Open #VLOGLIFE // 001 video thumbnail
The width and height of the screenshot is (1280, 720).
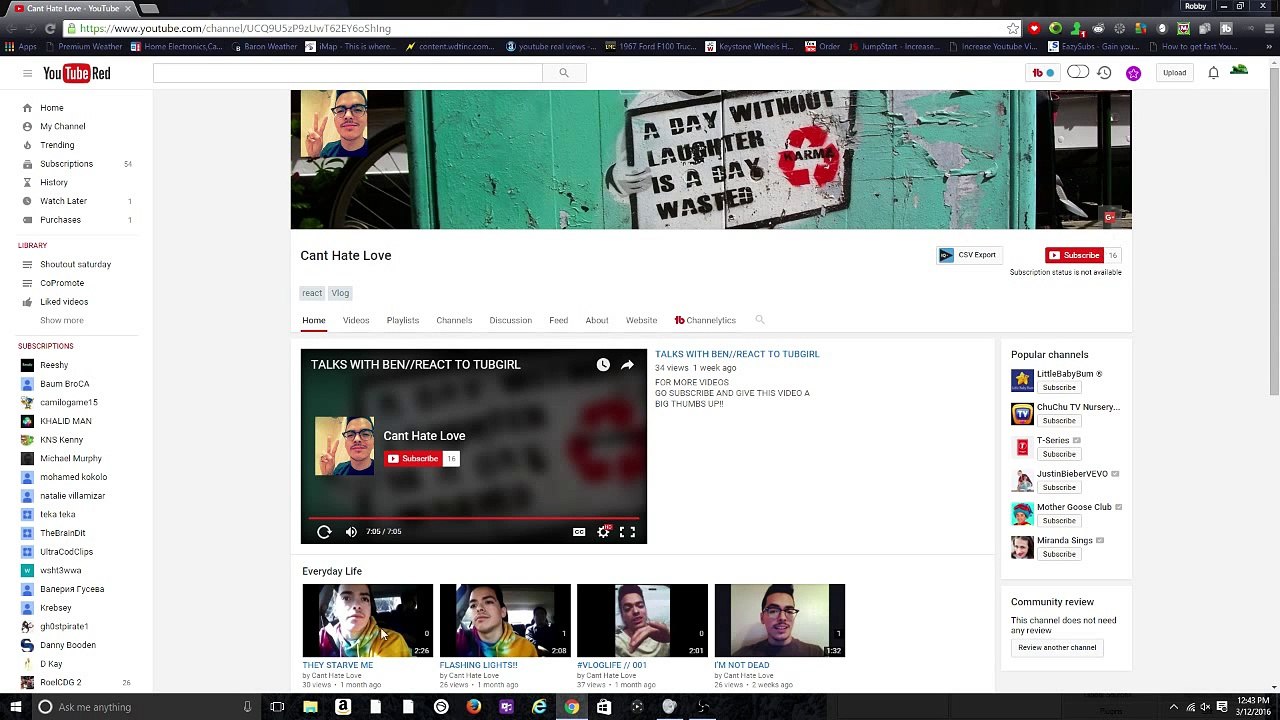point(642,621)
